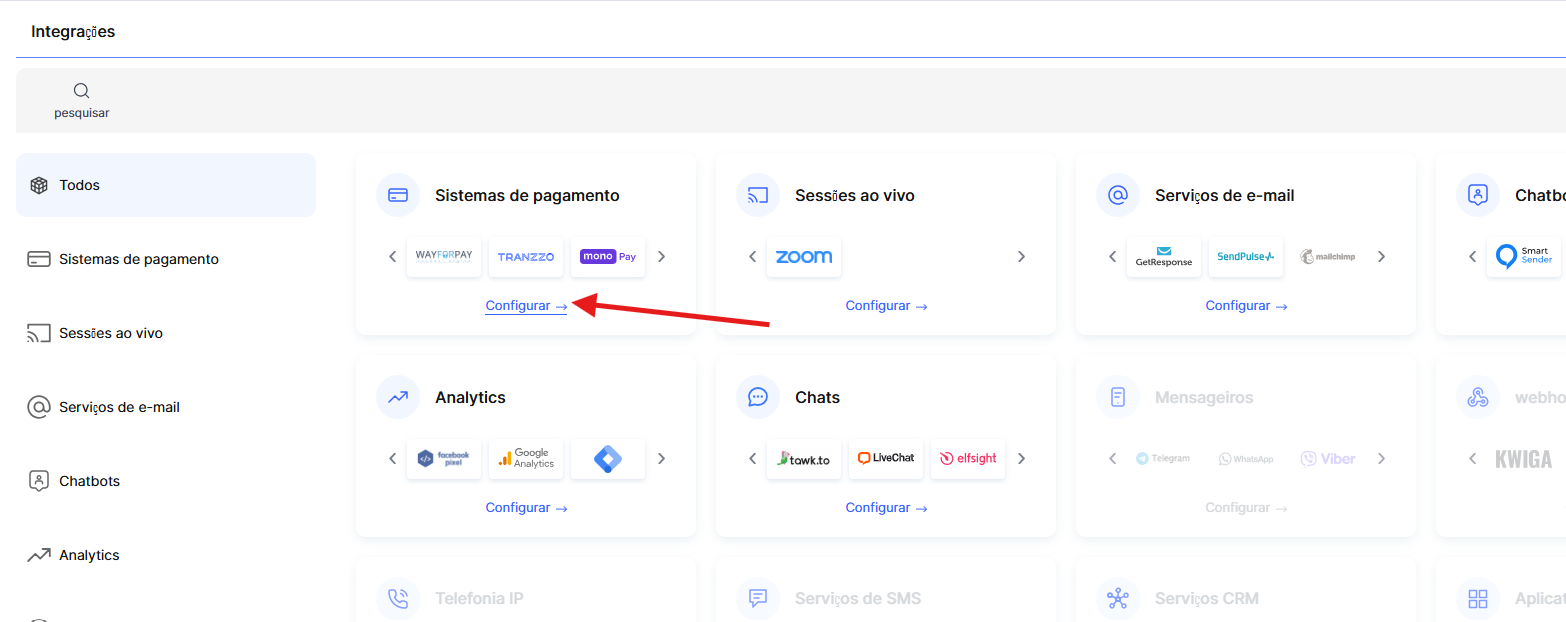This screenshot has width=1566, height=622.
Task: Go to previous logo in Sistemas de pagamento carousel
Action: (x=393, y=257)
